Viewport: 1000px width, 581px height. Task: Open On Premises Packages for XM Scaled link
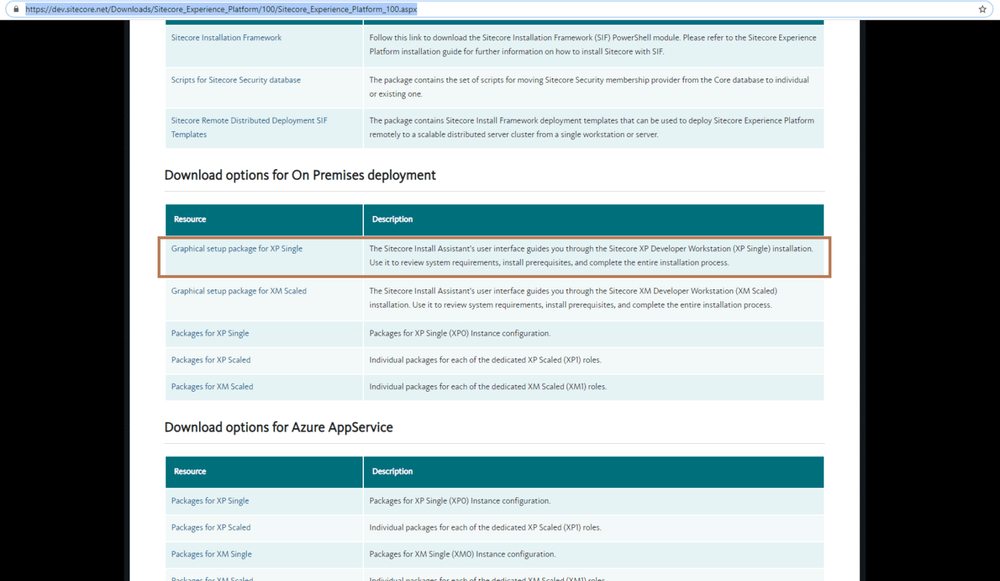(x=212, y=386)
